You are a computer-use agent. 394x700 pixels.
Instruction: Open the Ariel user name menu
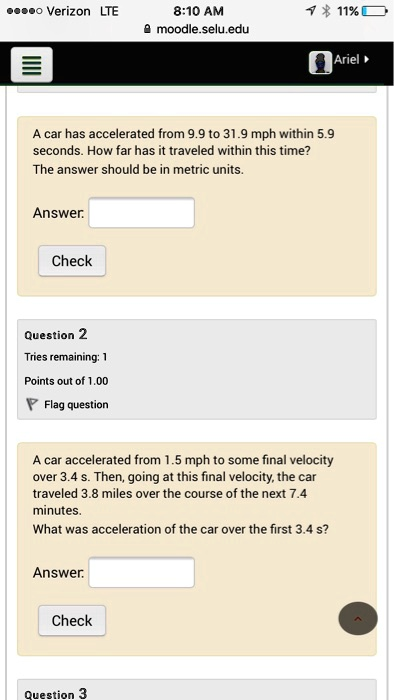pos(347,59)
